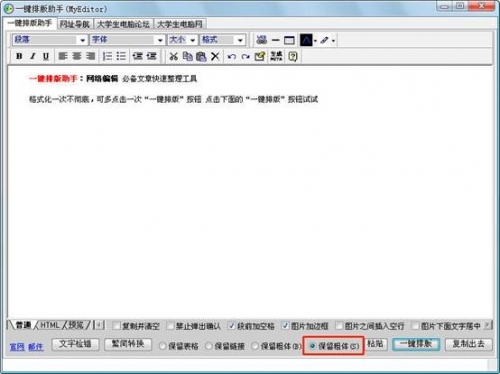Expand the font color dropdown arrow
500x374 pixels.
coord(315,41)
